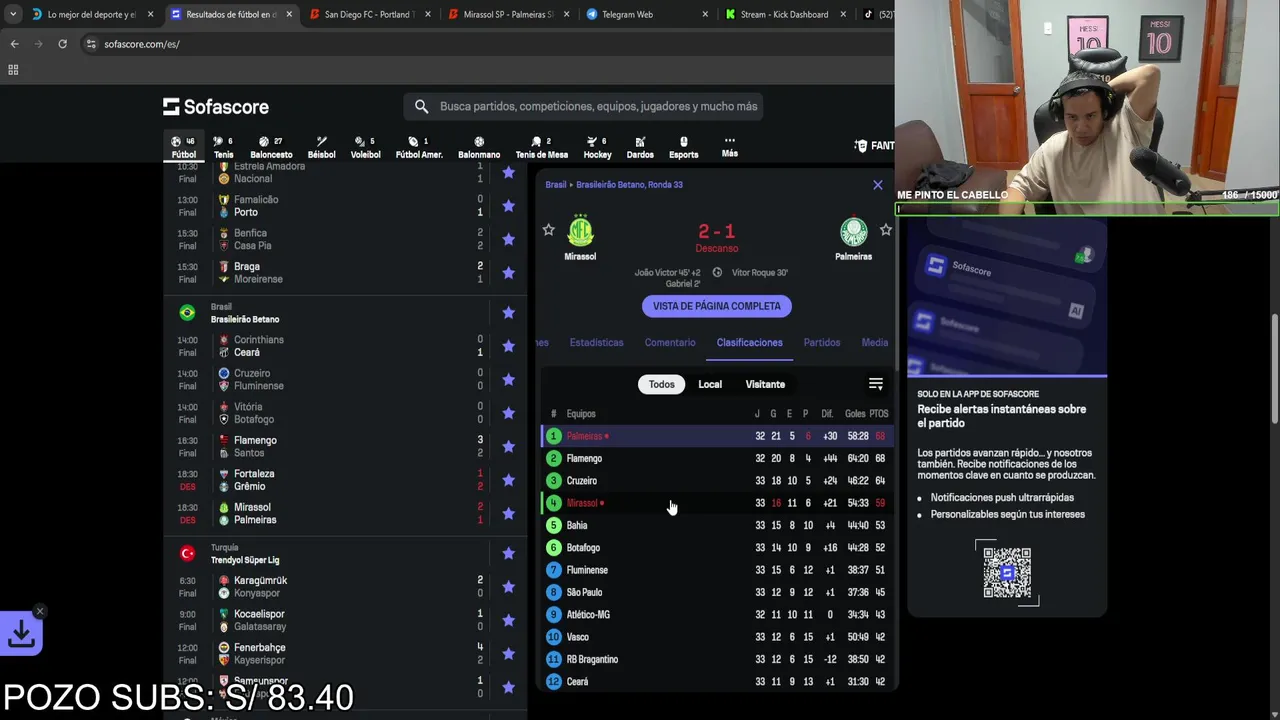This screenshot has width=1280, height=720.
Task: Open the Voleibol sport category
Action: (365, 147)
